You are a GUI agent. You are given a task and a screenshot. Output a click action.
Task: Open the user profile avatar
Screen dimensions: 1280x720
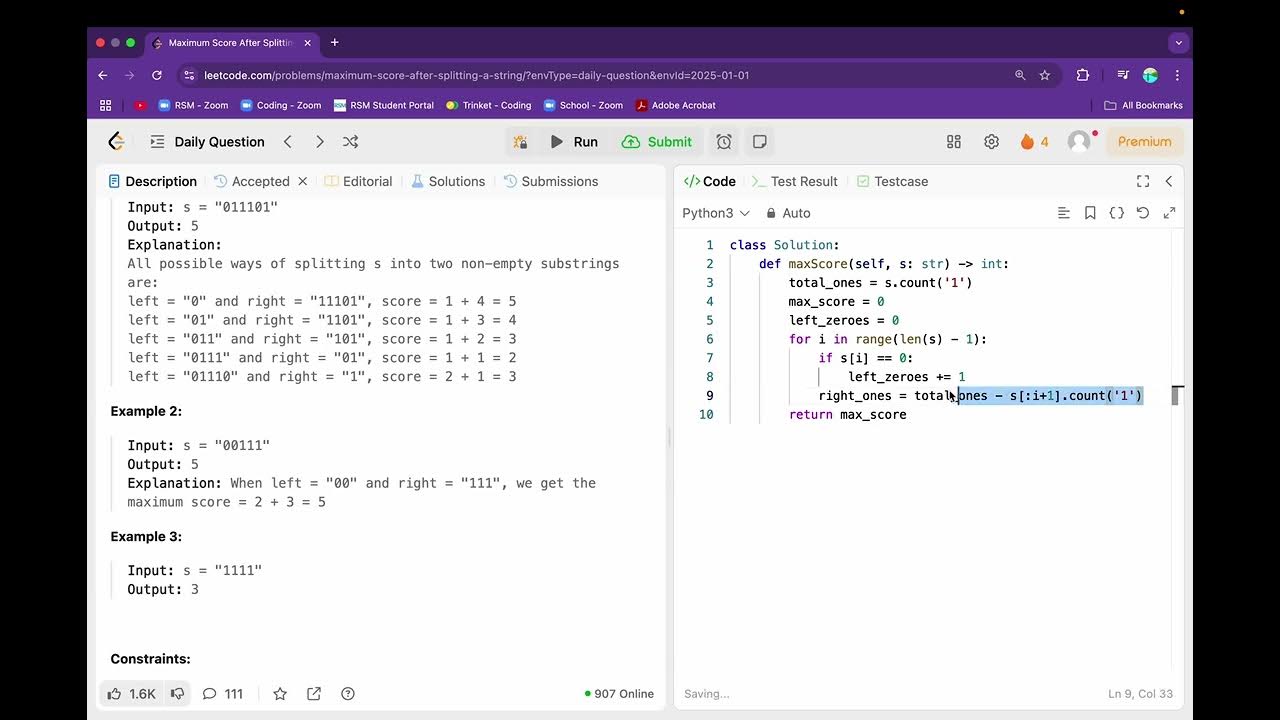1079,142
